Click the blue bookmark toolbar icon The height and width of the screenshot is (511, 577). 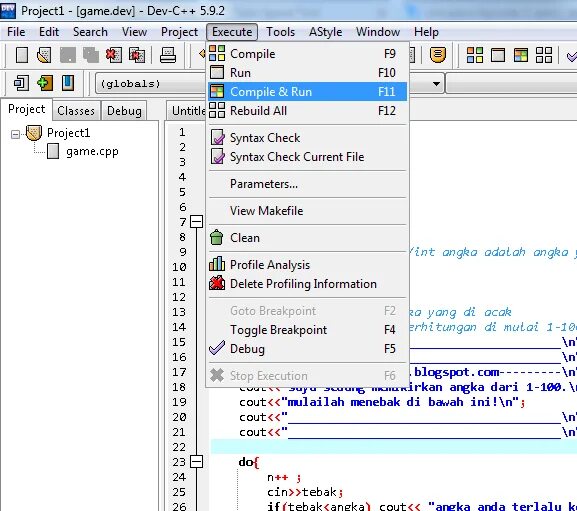(x=68, y=83)
